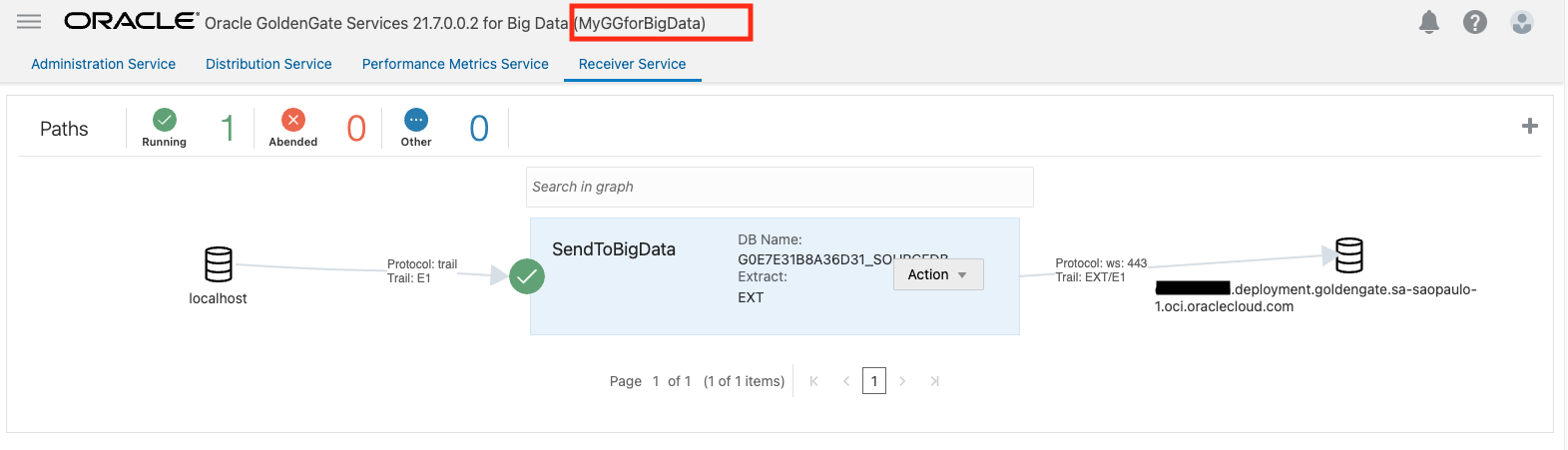Switch to Performance Metrics Service tab
The image size is (1568, 450).
coord(455,64)
